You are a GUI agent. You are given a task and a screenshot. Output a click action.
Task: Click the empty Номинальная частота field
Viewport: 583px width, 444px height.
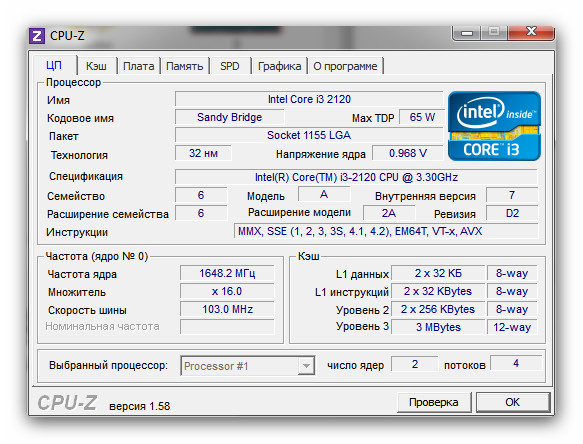227,326
